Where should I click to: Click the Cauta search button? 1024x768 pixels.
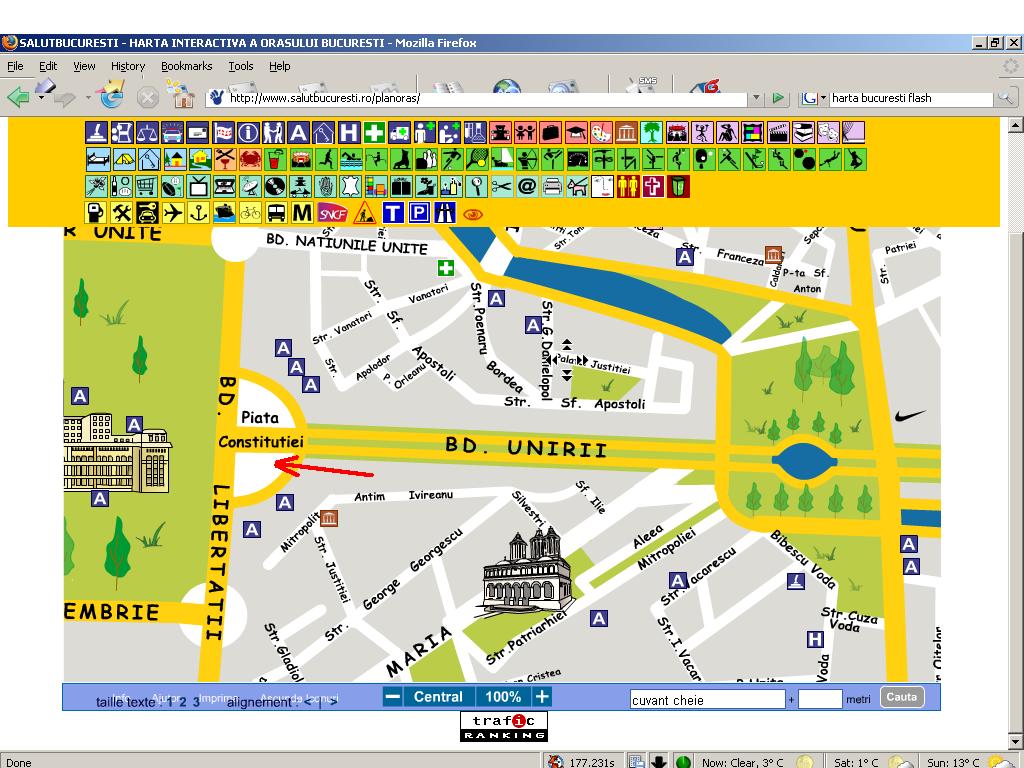pyautogui.click(x=901, y=697)
